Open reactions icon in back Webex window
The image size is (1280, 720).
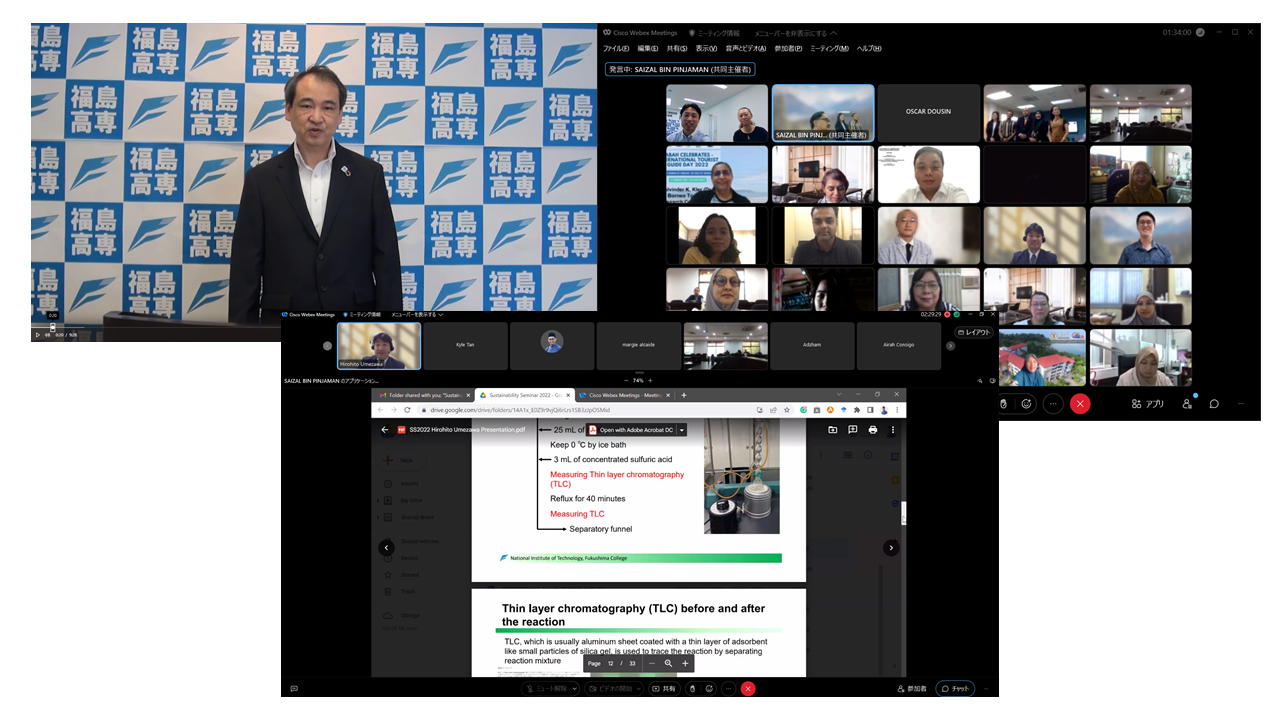pos(1027,404)
